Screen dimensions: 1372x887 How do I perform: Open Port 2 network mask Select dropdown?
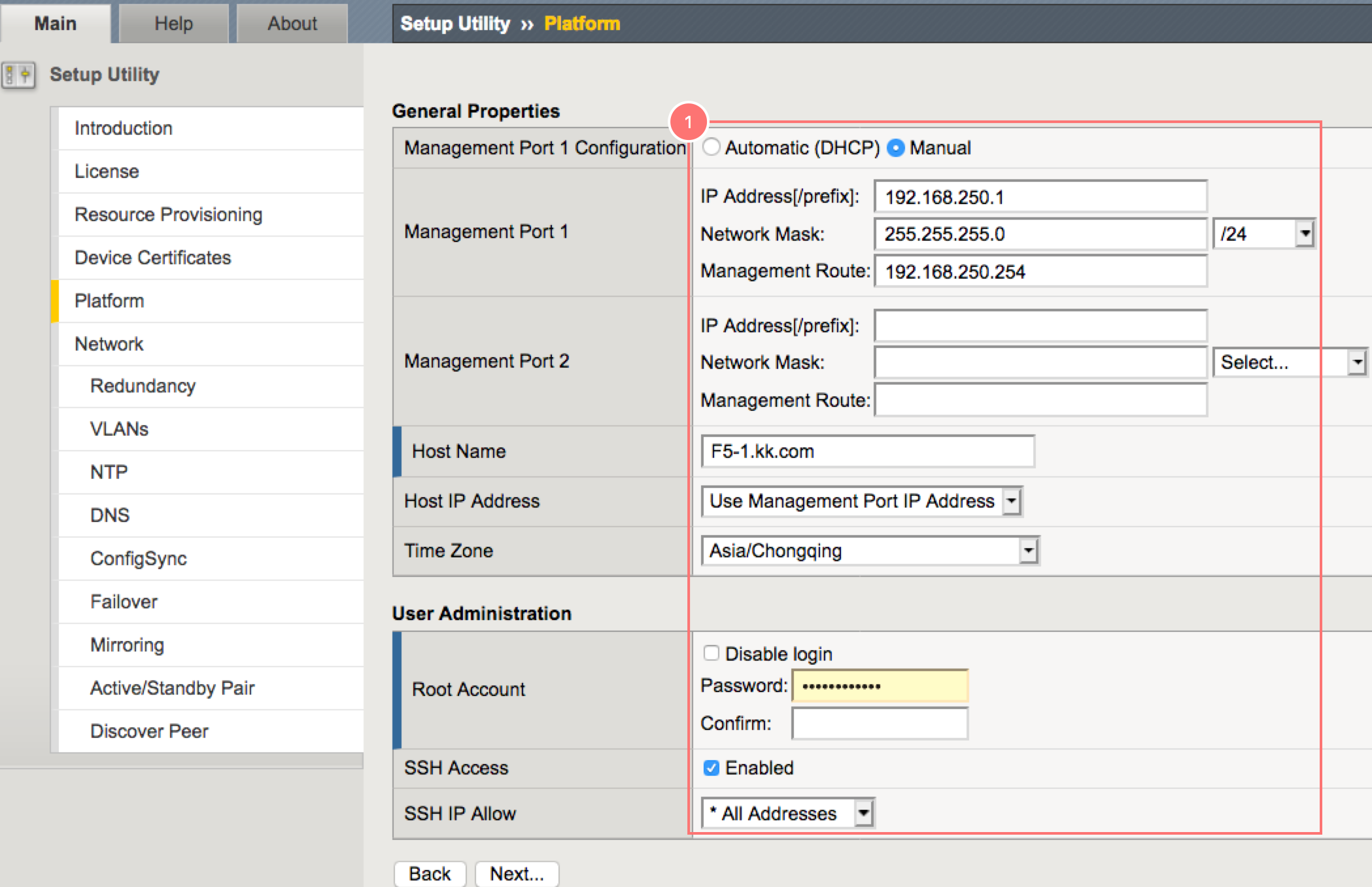tap(1290, 362)
